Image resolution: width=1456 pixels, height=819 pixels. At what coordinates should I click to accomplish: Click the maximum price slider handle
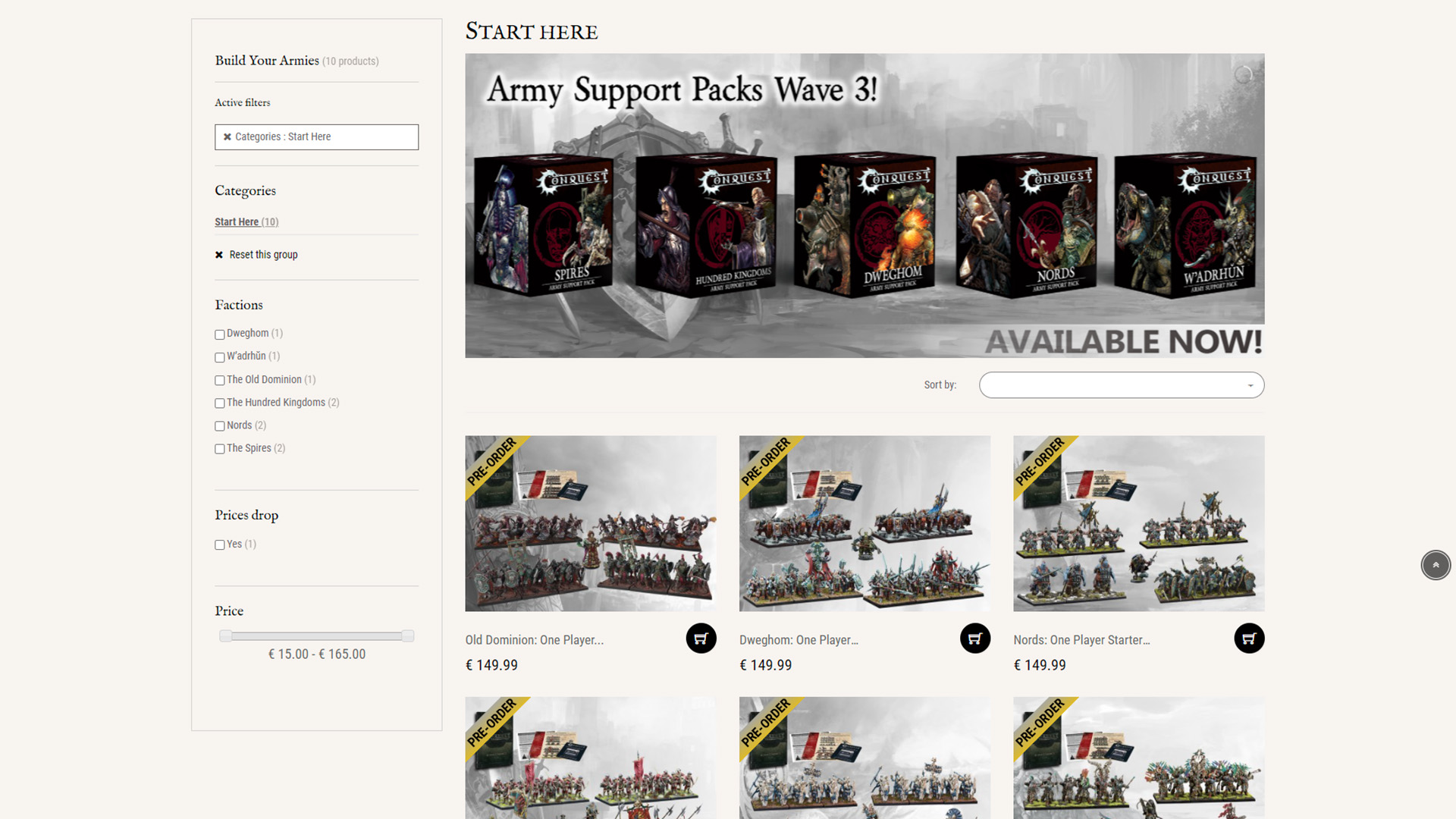point(408,636)
